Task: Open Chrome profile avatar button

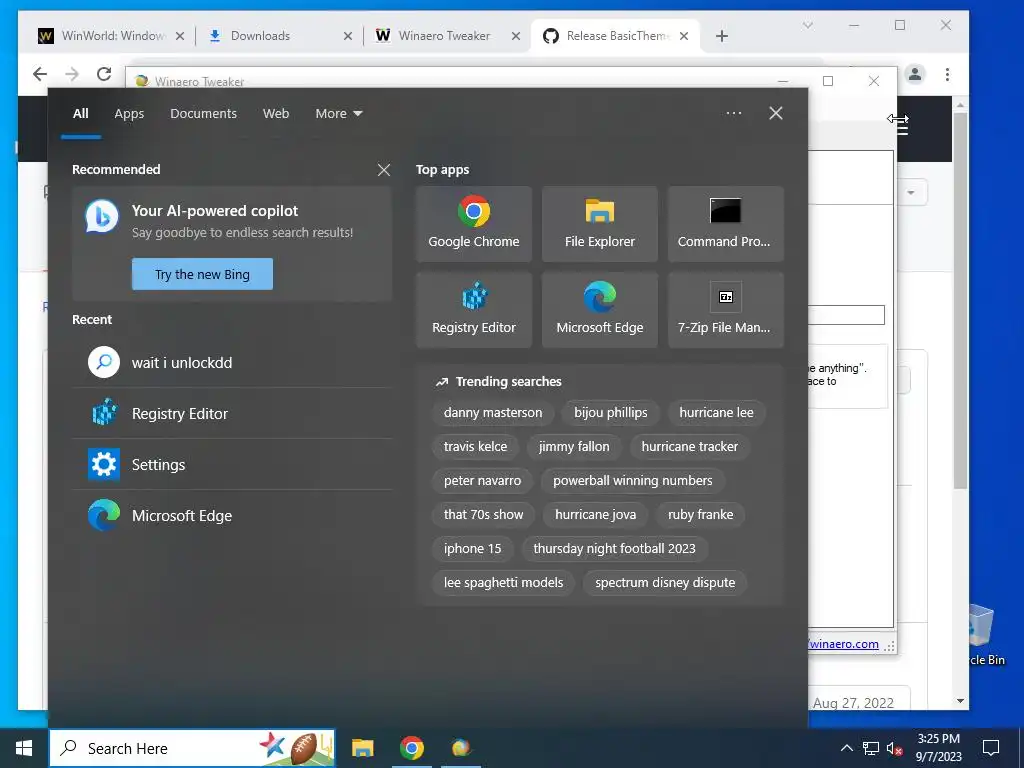Action: click(915, 74)
